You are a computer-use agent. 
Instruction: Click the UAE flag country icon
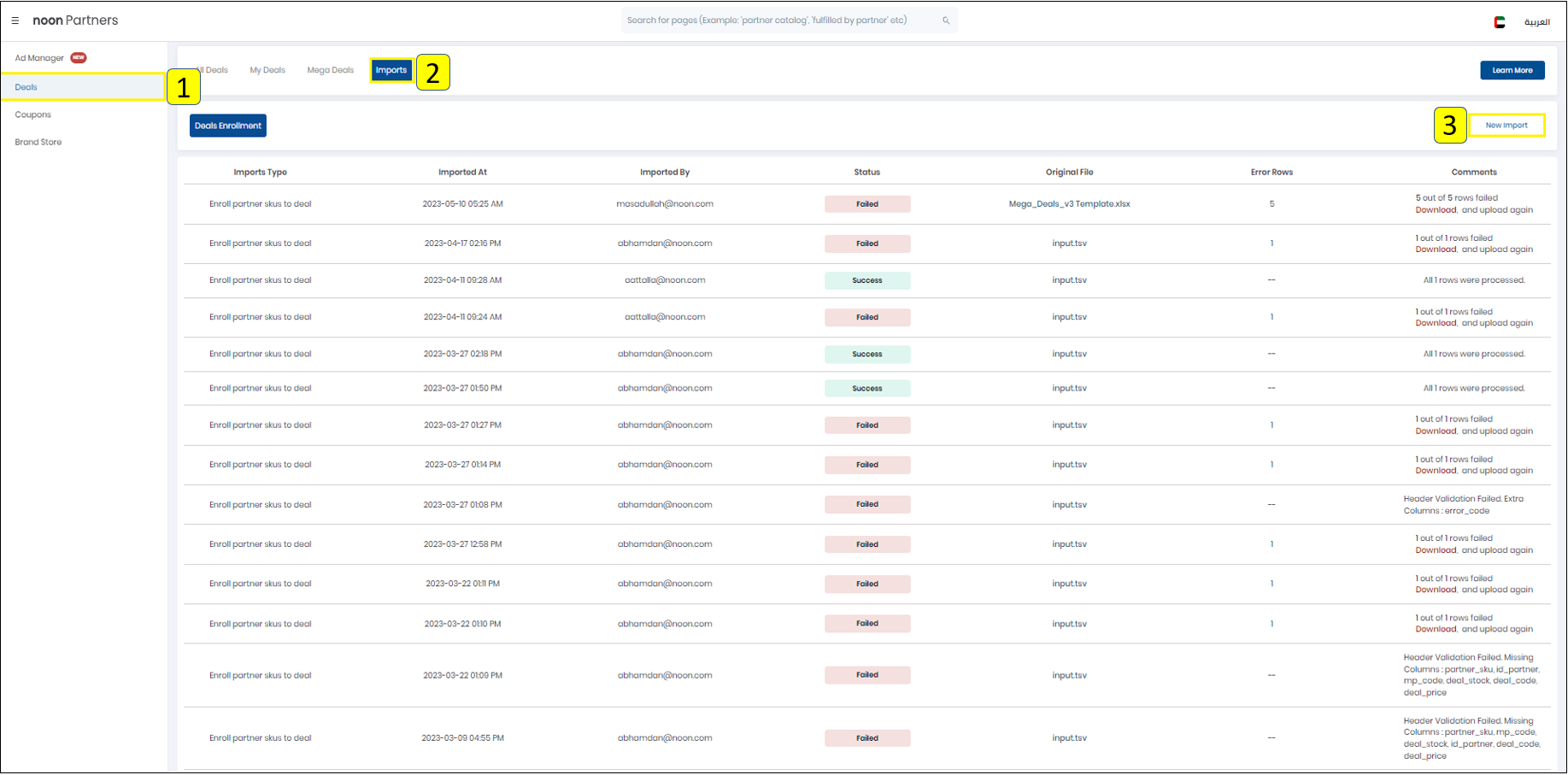pyautogui.click(x=1499, y=22)
